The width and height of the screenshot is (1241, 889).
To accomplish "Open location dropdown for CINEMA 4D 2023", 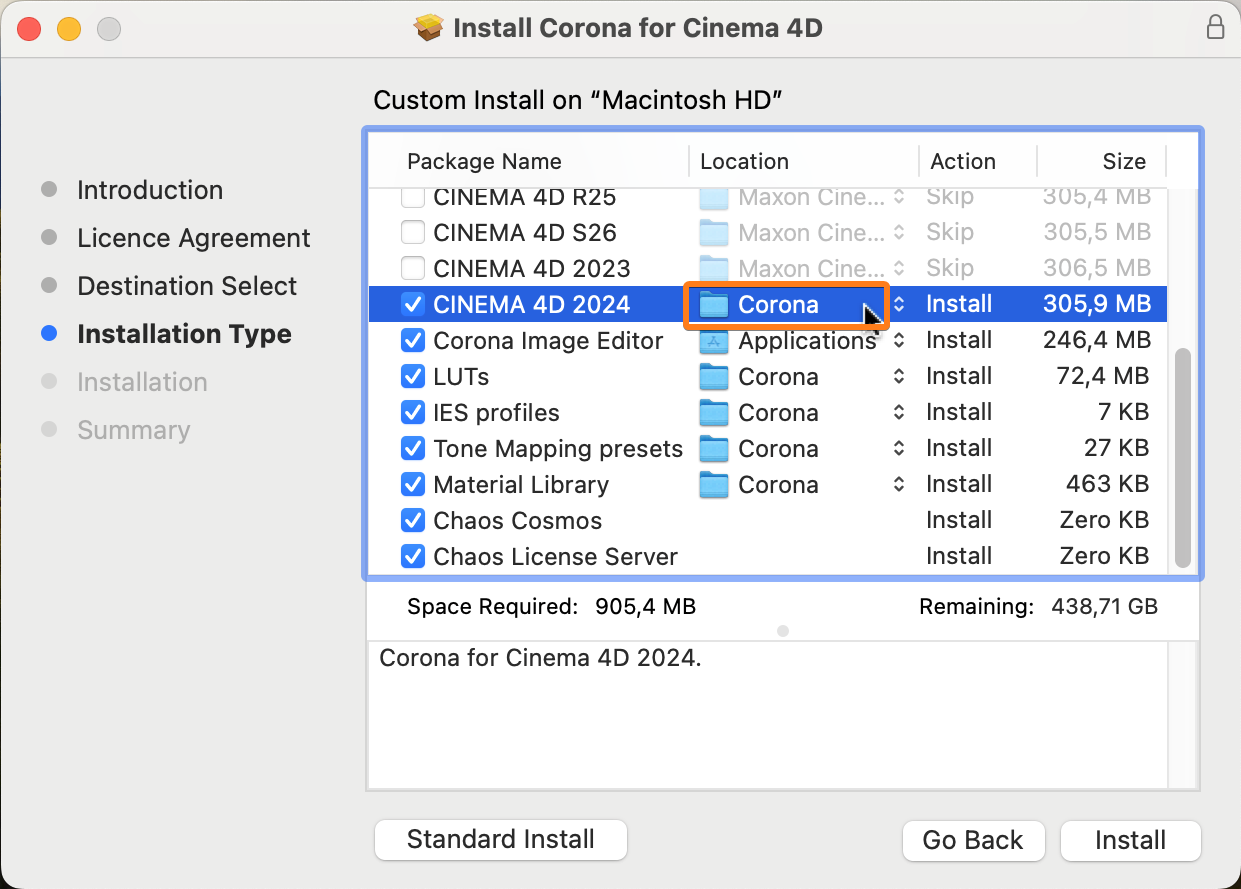I will [899, 269].
